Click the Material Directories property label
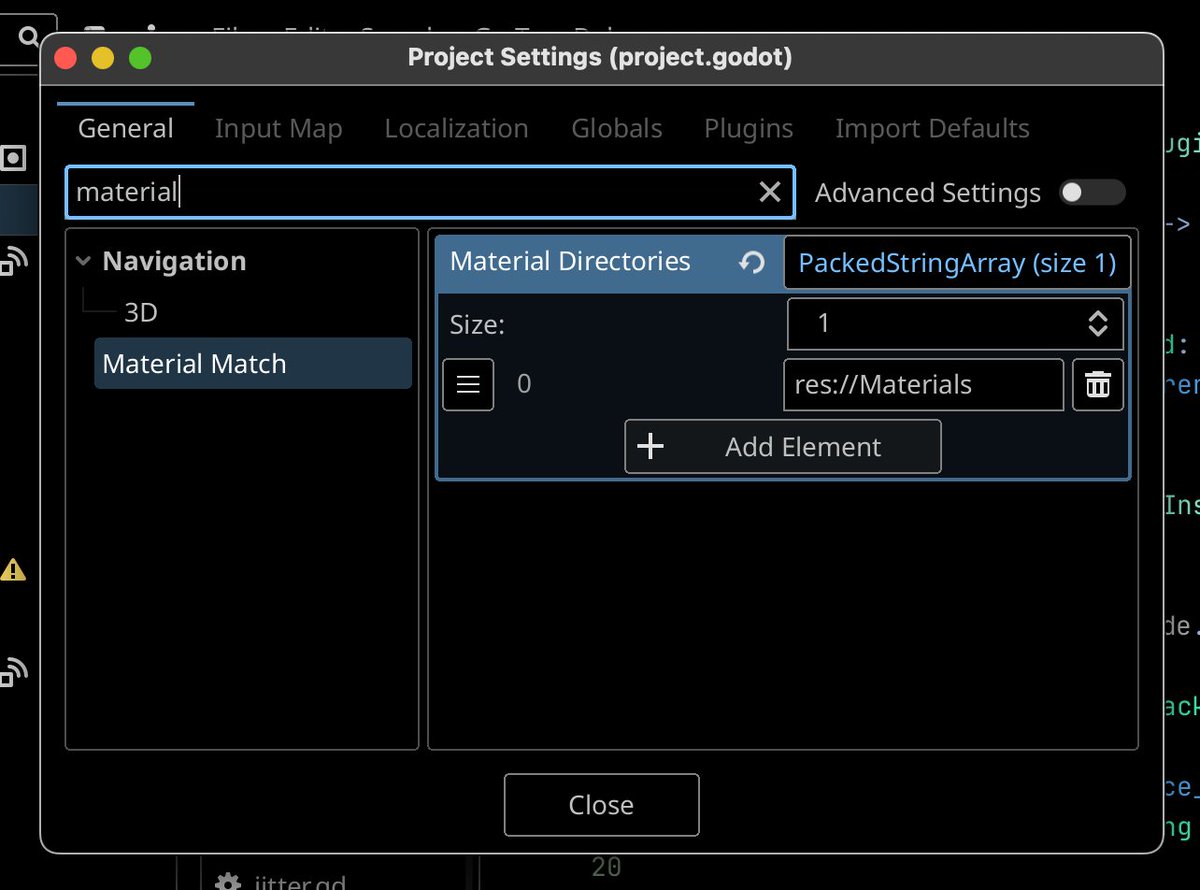Screen dimensions: 1200x890 pos(570,262)
